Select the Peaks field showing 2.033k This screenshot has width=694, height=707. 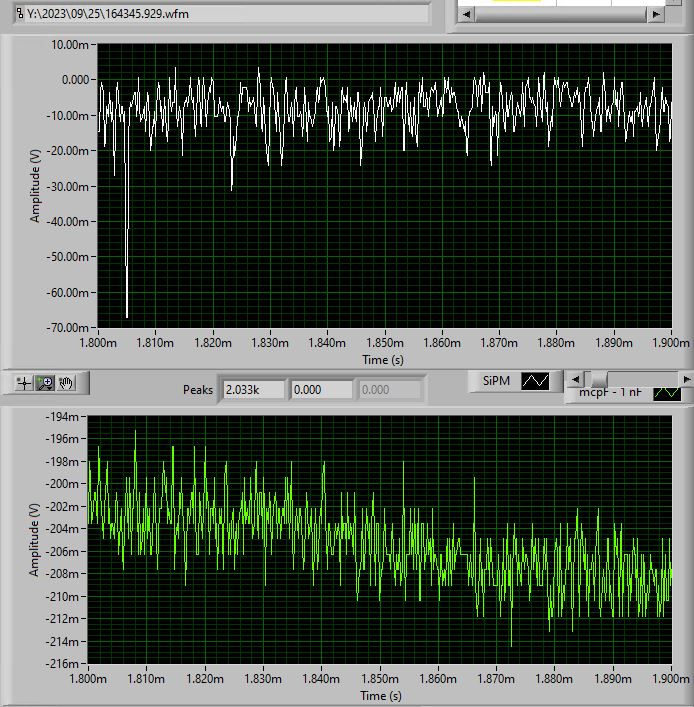coord(253,390)
